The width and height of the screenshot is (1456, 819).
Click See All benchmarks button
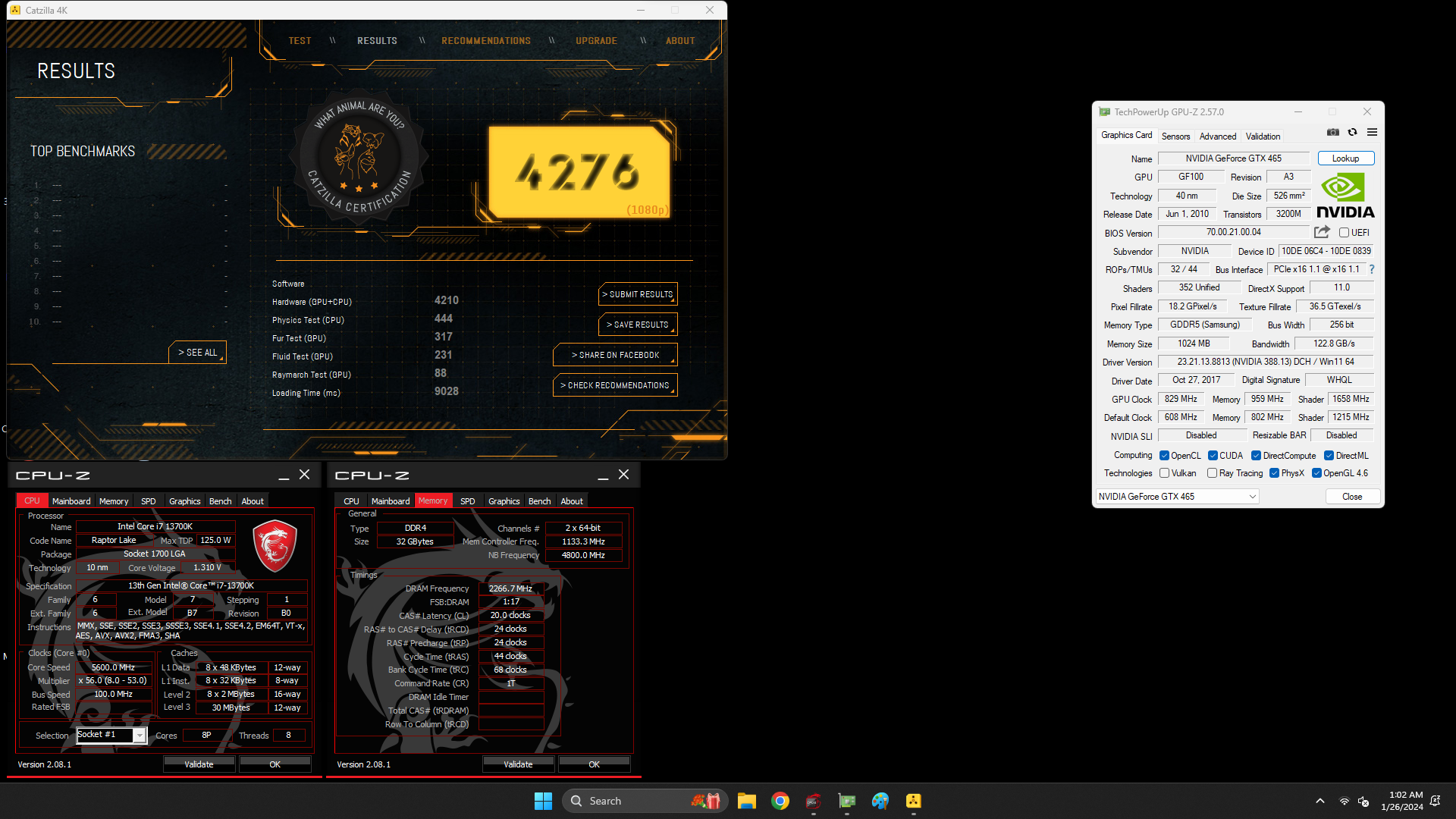(x=197, y=353)
